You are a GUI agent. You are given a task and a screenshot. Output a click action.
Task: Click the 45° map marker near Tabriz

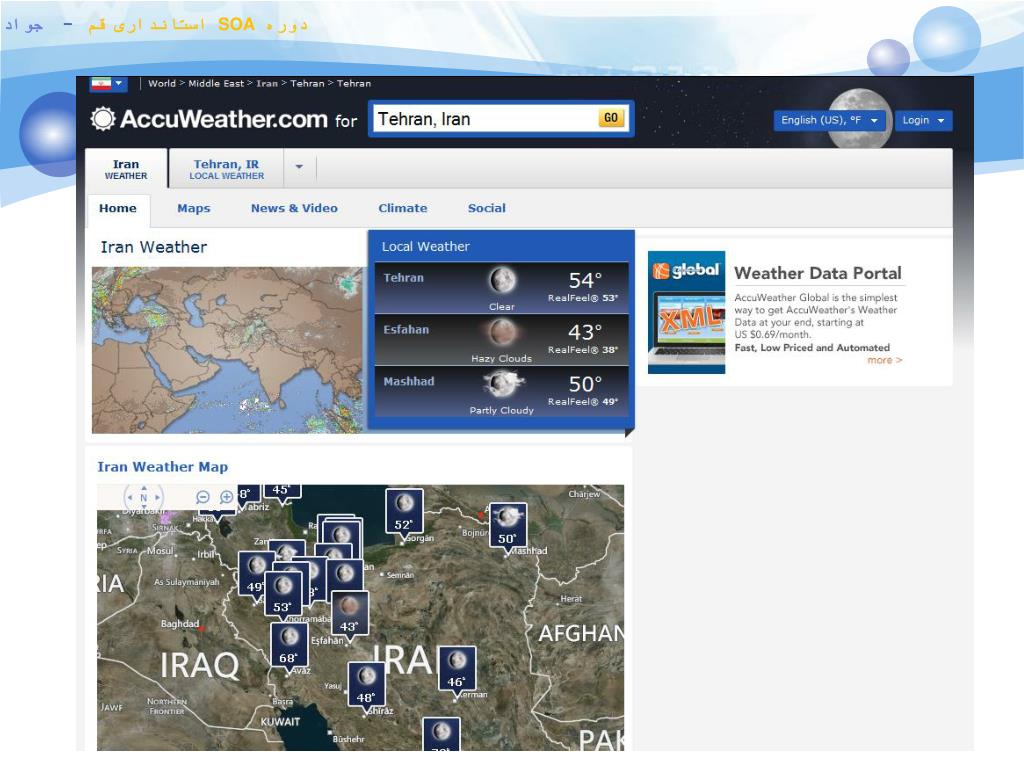[x=281, y=492]
